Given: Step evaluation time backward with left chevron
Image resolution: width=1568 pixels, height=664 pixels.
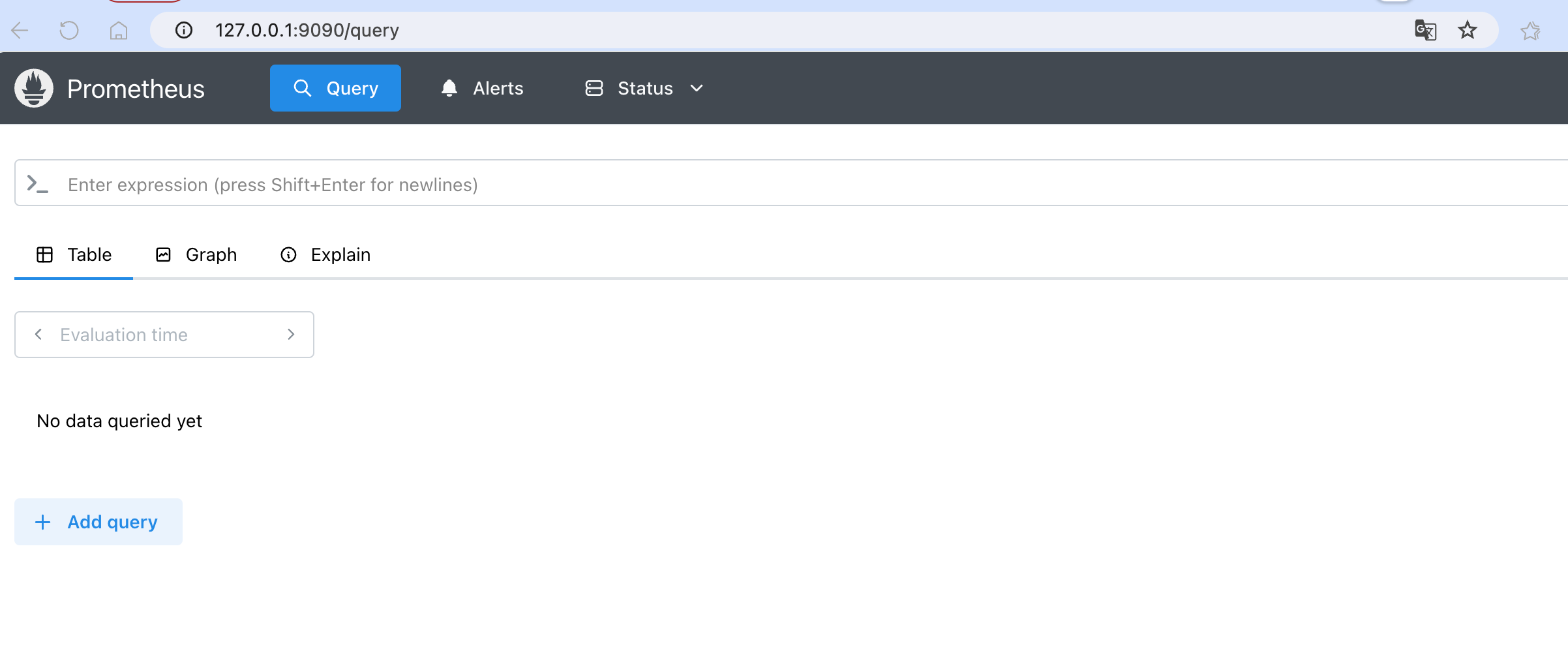Looking at the screenshot, I should [38, 335].
